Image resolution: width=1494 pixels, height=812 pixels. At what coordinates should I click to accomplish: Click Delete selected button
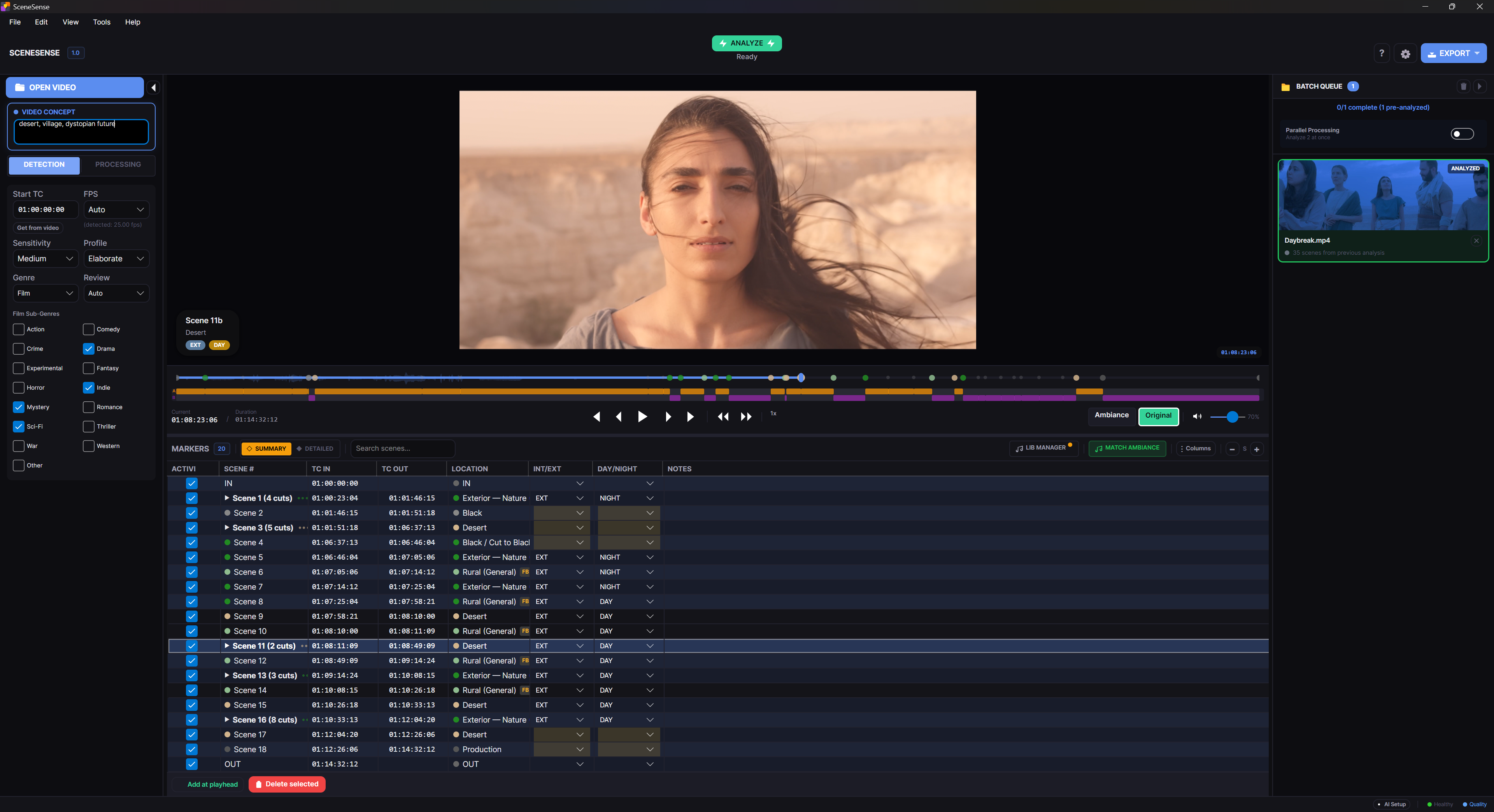click(286, 784)
